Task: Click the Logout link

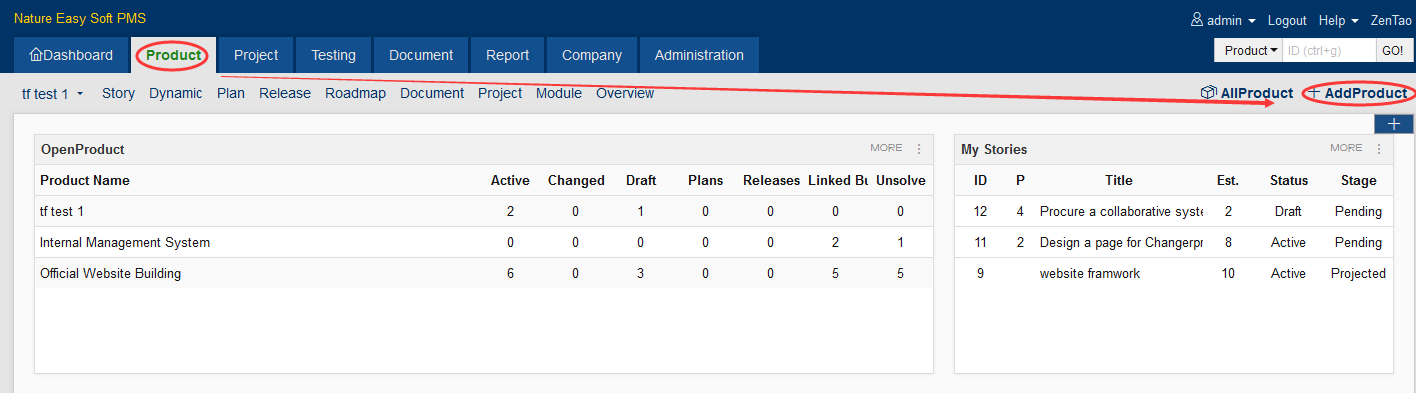Action: (x=1287, y=20)
